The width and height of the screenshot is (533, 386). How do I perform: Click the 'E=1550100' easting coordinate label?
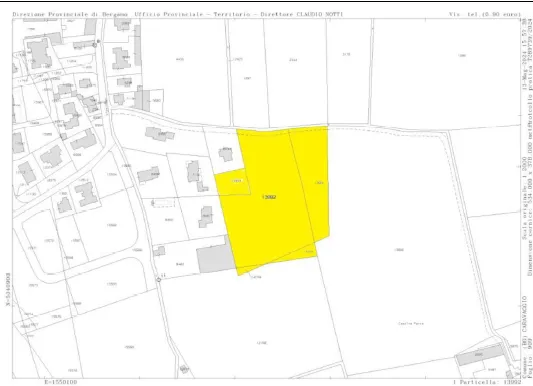click(61, 382)
